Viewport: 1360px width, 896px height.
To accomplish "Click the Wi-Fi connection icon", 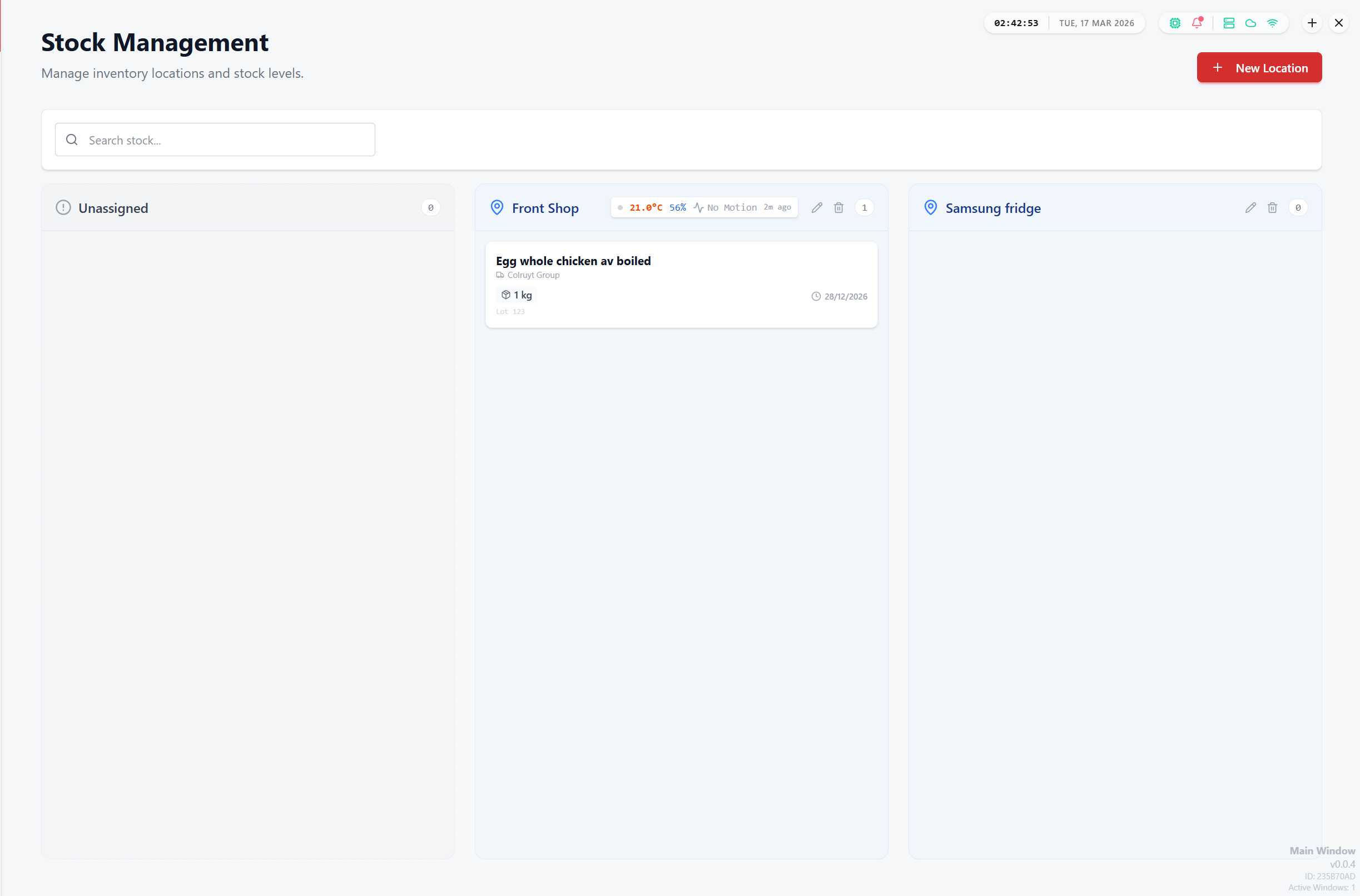I will (1272, 23).
